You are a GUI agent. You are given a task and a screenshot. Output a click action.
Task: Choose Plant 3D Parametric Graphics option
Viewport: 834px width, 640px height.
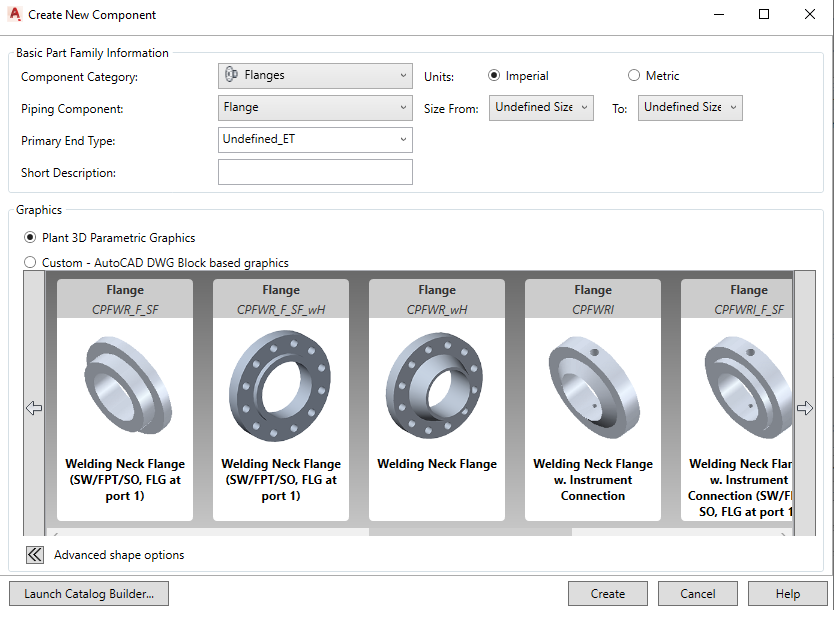[x=30, y=238]
